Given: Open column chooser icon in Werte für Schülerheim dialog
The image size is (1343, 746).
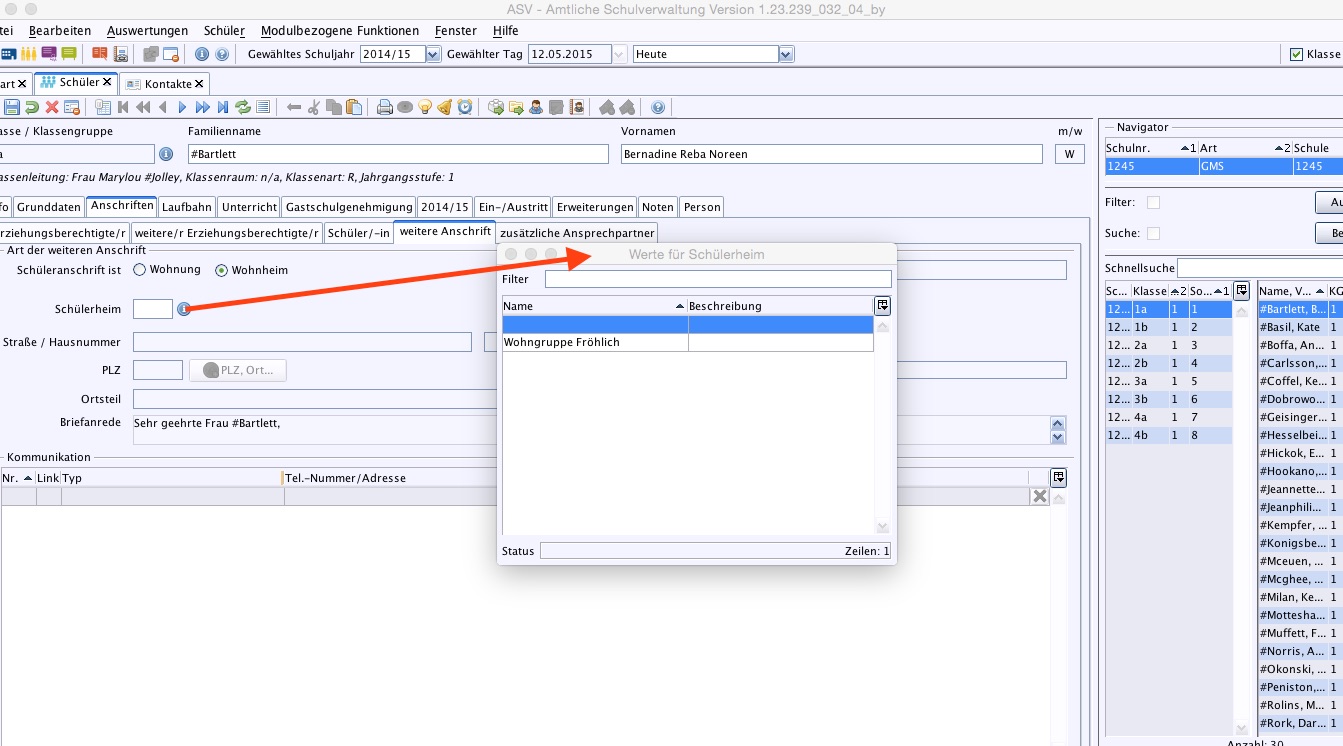Looking at the screenshot, I should pyautogui.click(x=882, y=305).
